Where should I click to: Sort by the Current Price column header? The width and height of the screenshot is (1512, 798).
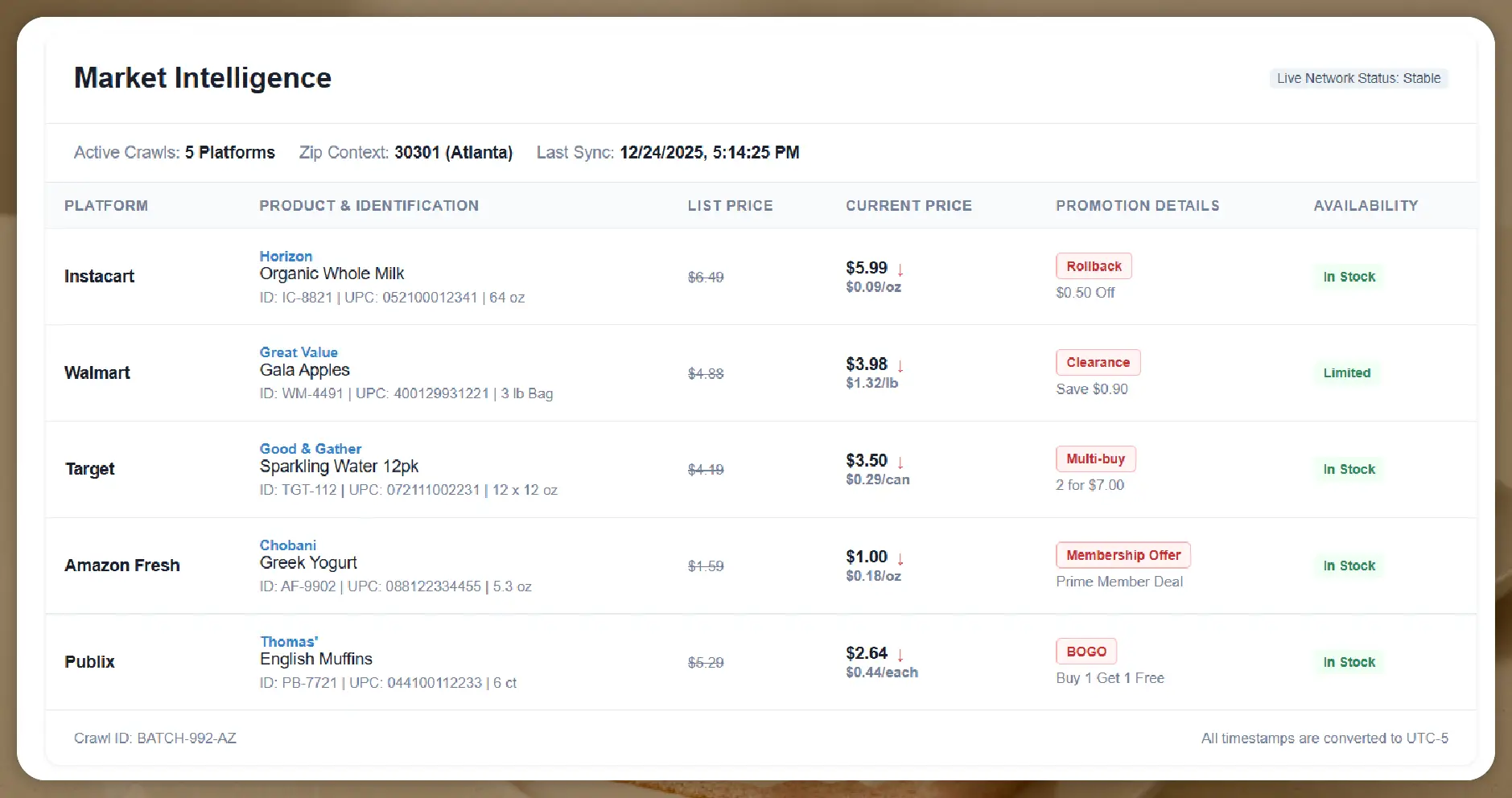pos(908,206)
